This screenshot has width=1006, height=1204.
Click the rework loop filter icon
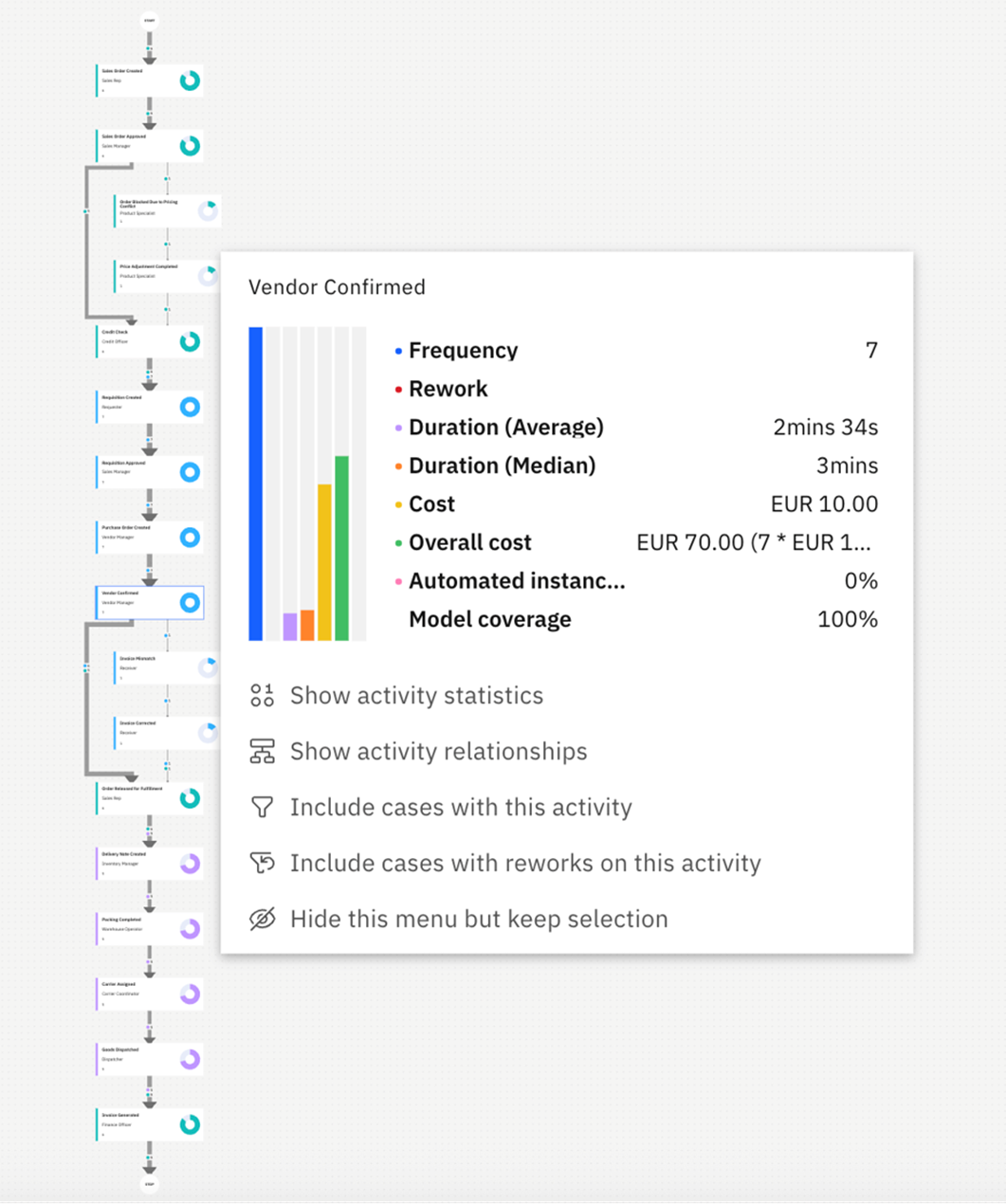262,863
